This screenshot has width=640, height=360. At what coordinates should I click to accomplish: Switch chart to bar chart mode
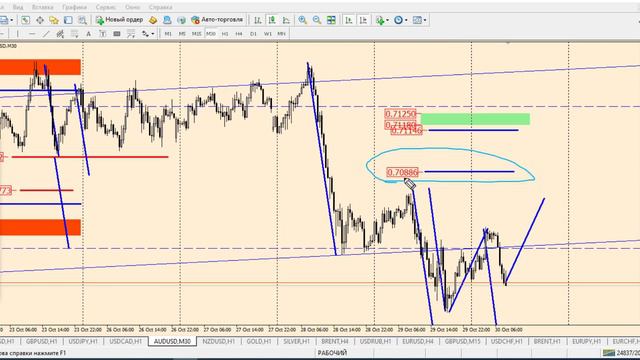258,20
